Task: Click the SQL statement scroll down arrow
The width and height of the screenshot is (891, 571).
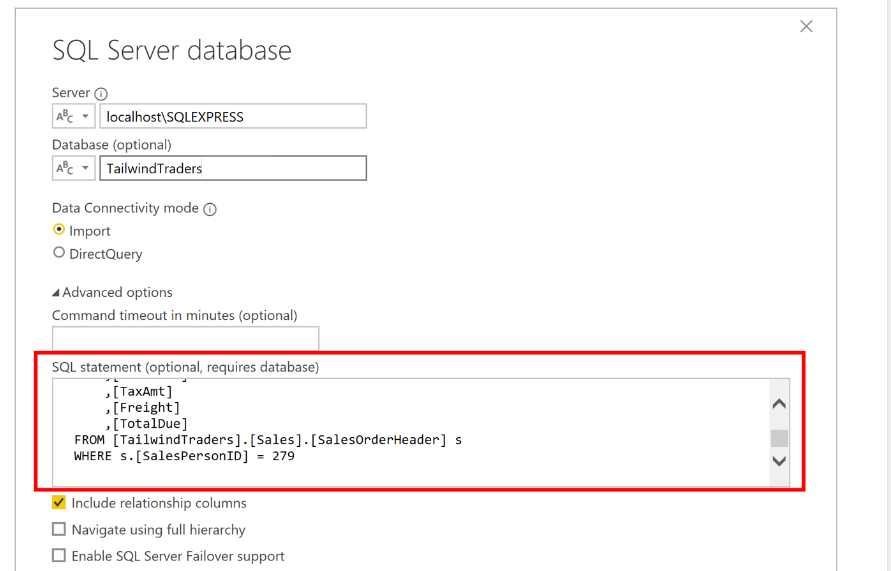Action: 779,461
